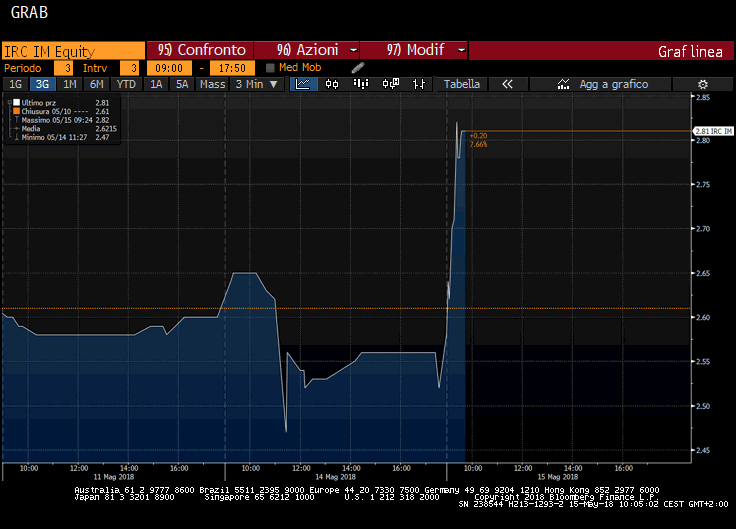Open the 3 Min interval dropdown

(256, 84)
